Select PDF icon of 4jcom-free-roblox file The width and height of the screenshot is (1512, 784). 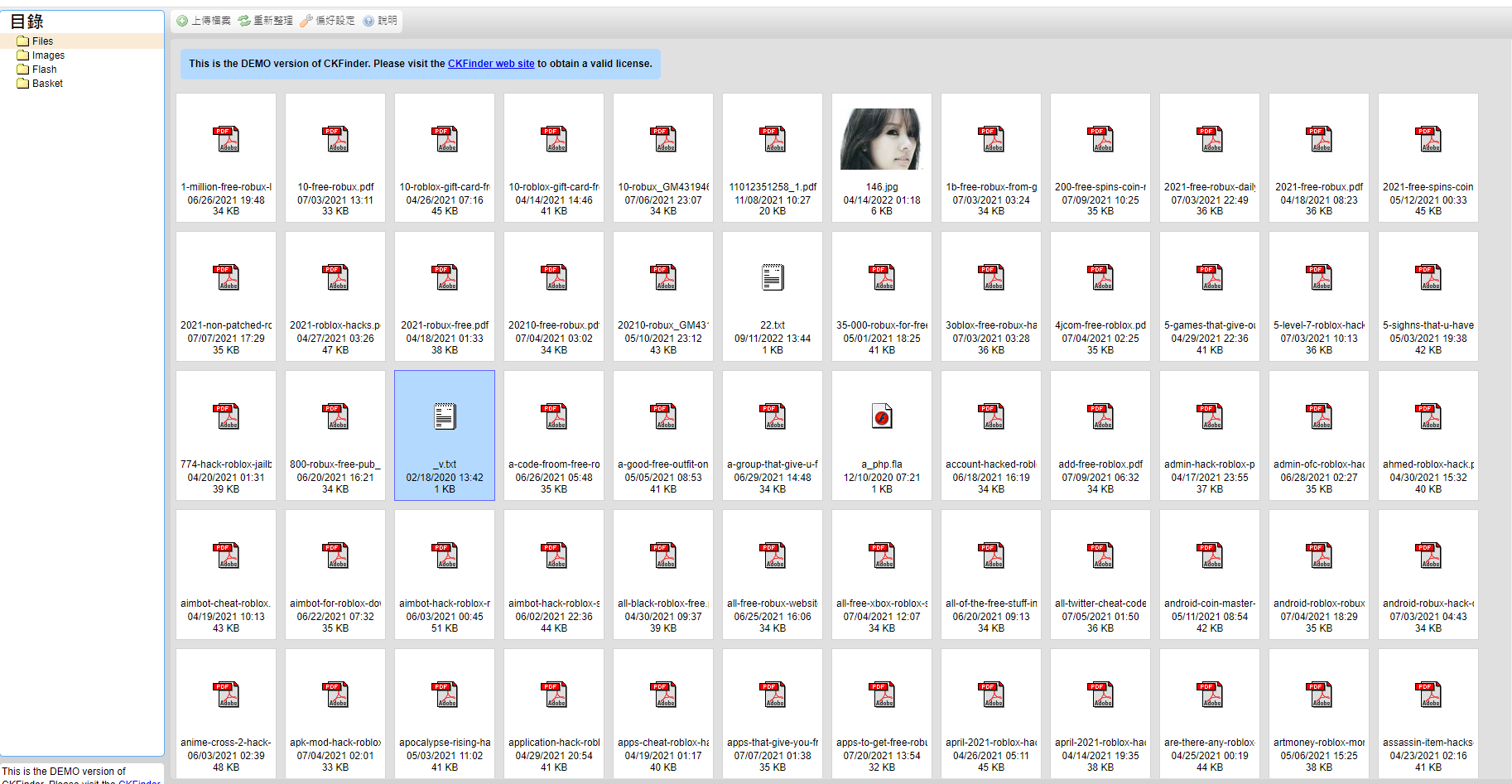pyautogui.click(x=1100, y=277)
